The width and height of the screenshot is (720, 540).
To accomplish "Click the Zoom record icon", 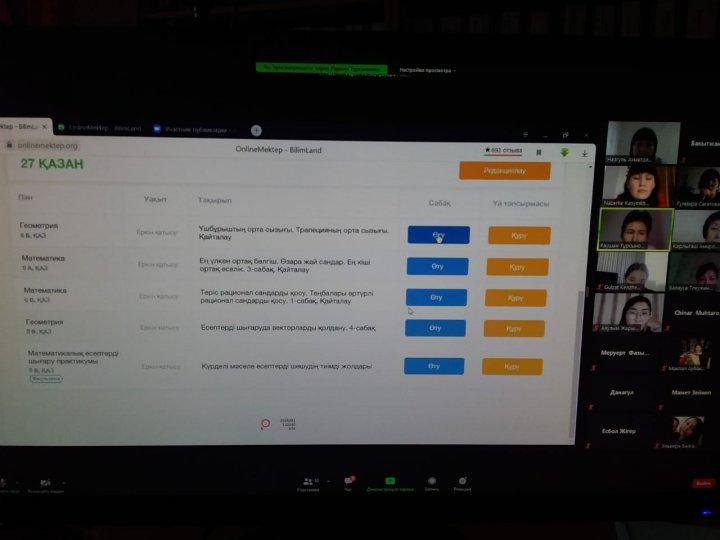I will 432,481.
